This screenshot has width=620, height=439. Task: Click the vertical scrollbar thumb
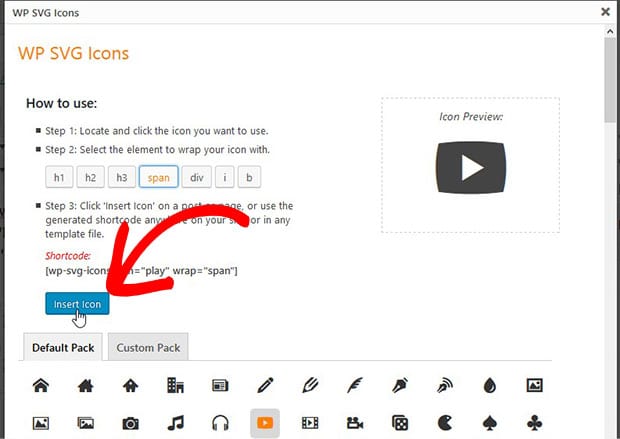coord(610,81)
